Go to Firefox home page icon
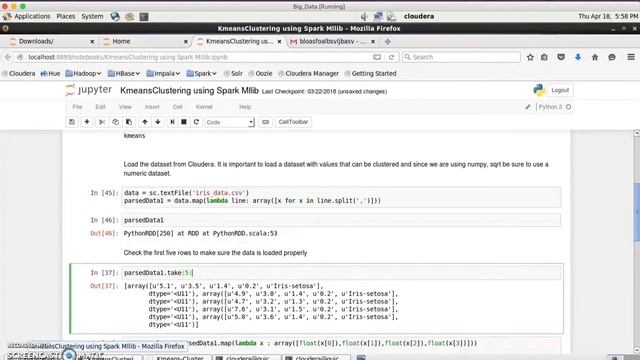The width and height of the screenshot is (640, 360). coord(595,57)
